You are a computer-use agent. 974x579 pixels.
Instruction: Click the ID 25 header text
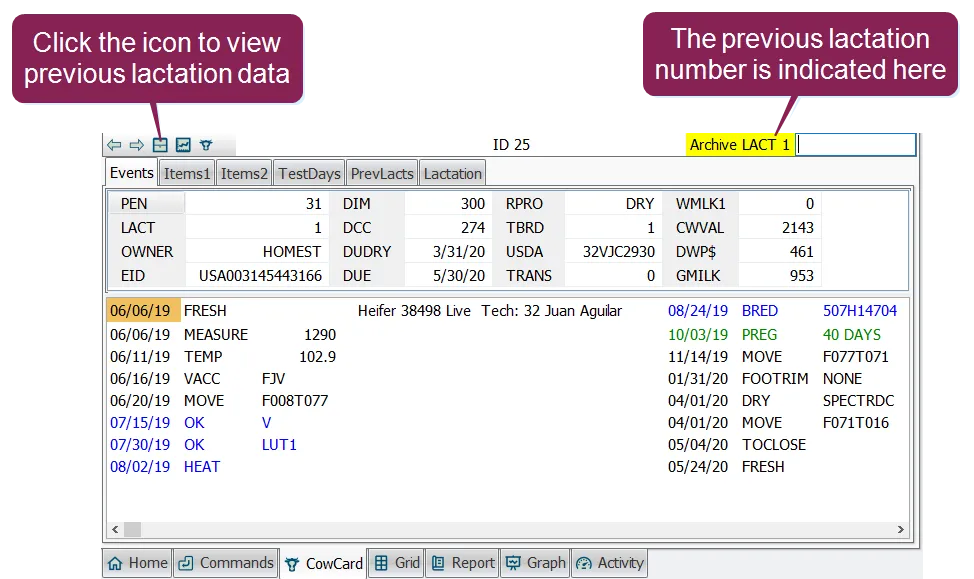pos(511,145)
